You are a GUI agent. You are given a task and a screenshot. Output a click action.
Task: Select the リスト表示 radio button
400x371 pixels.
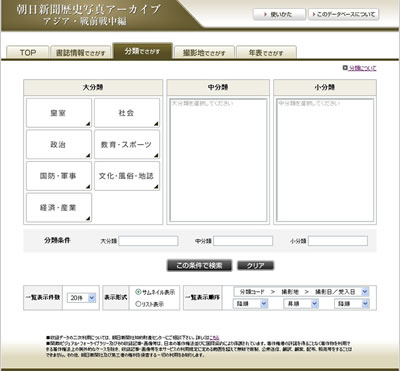[138, 304]
